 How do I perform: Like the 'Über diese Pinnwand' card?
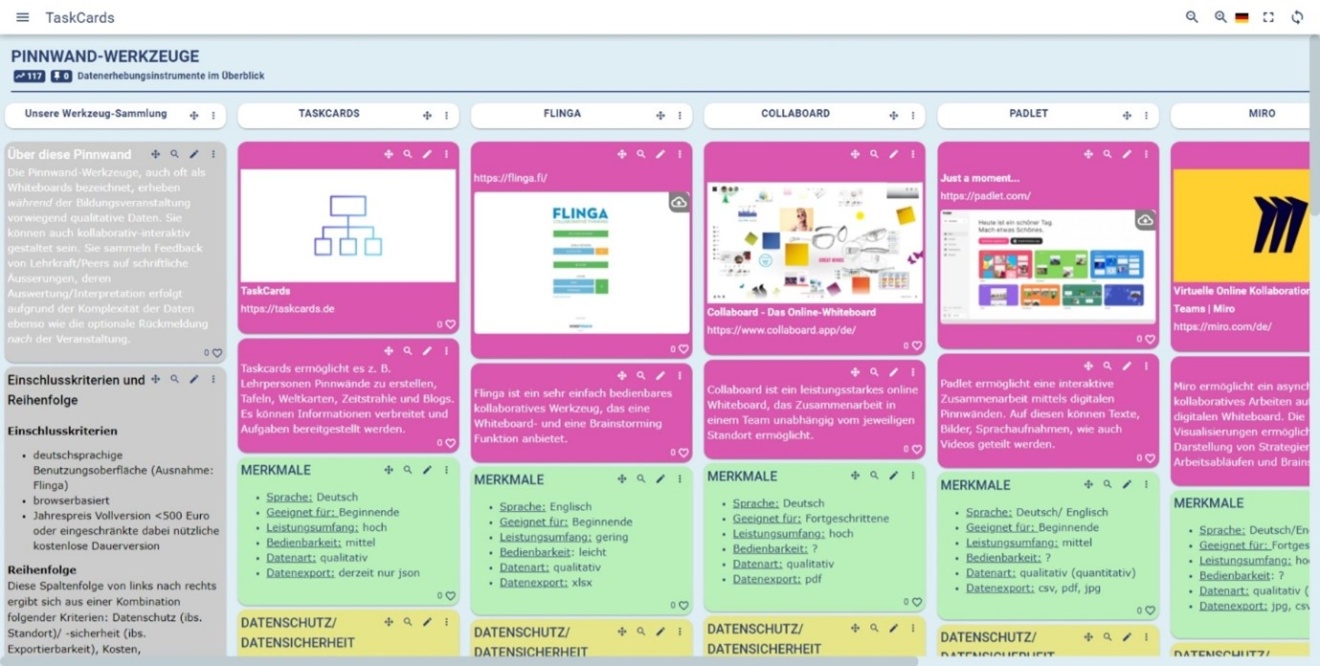(217, 353)
